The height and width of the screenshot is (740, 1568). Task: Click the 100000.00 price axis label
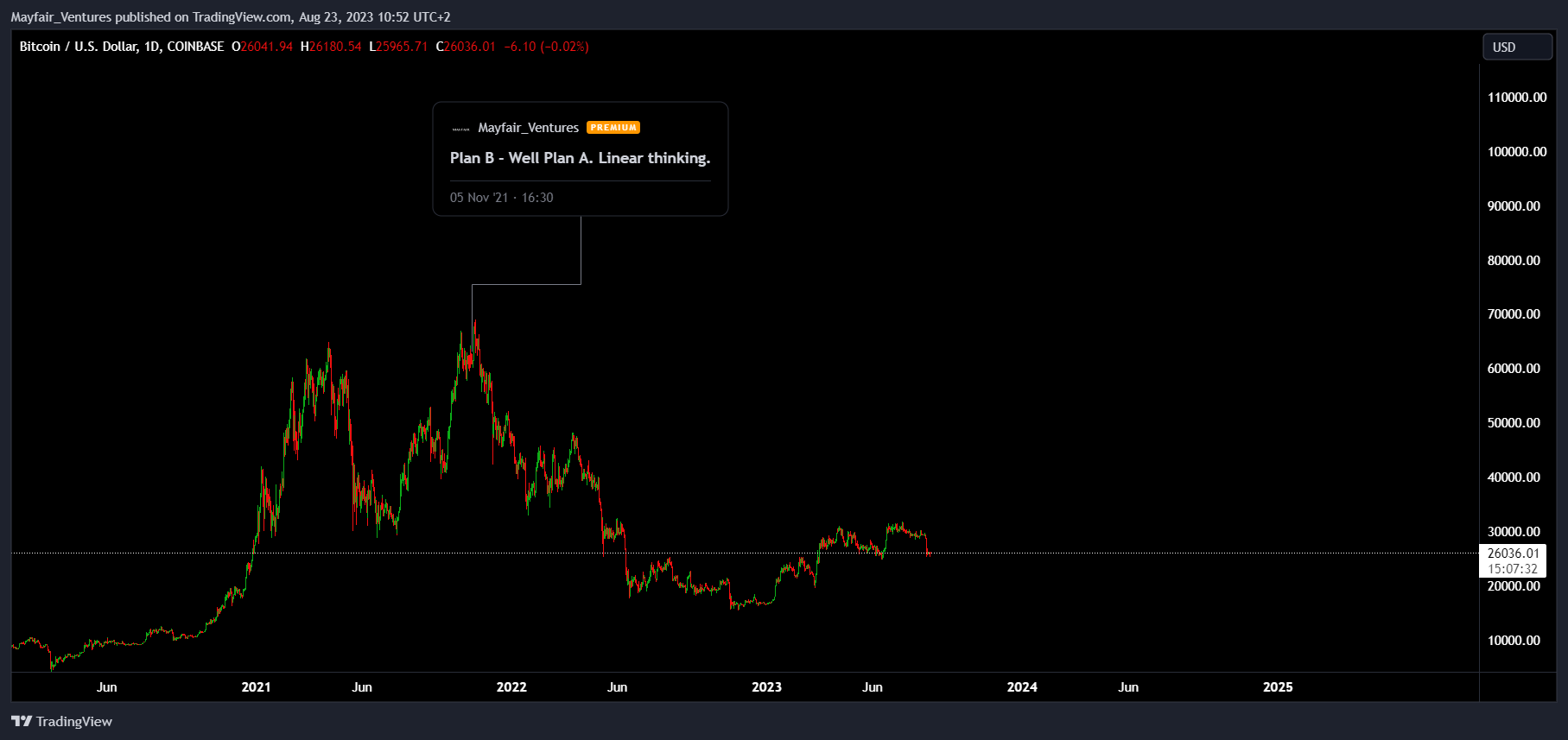pyautogui.click(x=1517, y=152)
